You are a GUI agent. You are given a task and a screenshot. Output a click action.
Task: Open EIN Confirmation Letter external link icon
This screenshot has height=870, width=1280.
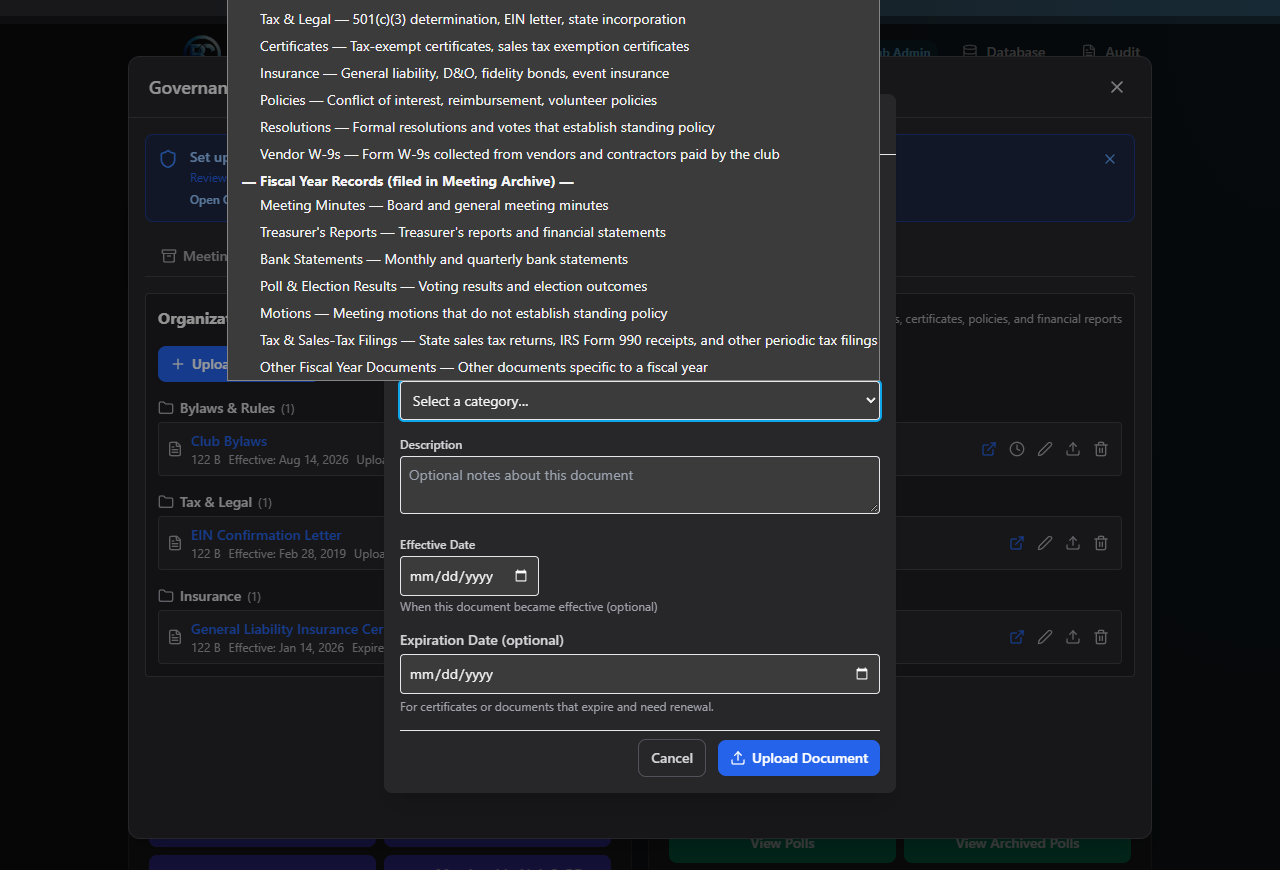1017,543
